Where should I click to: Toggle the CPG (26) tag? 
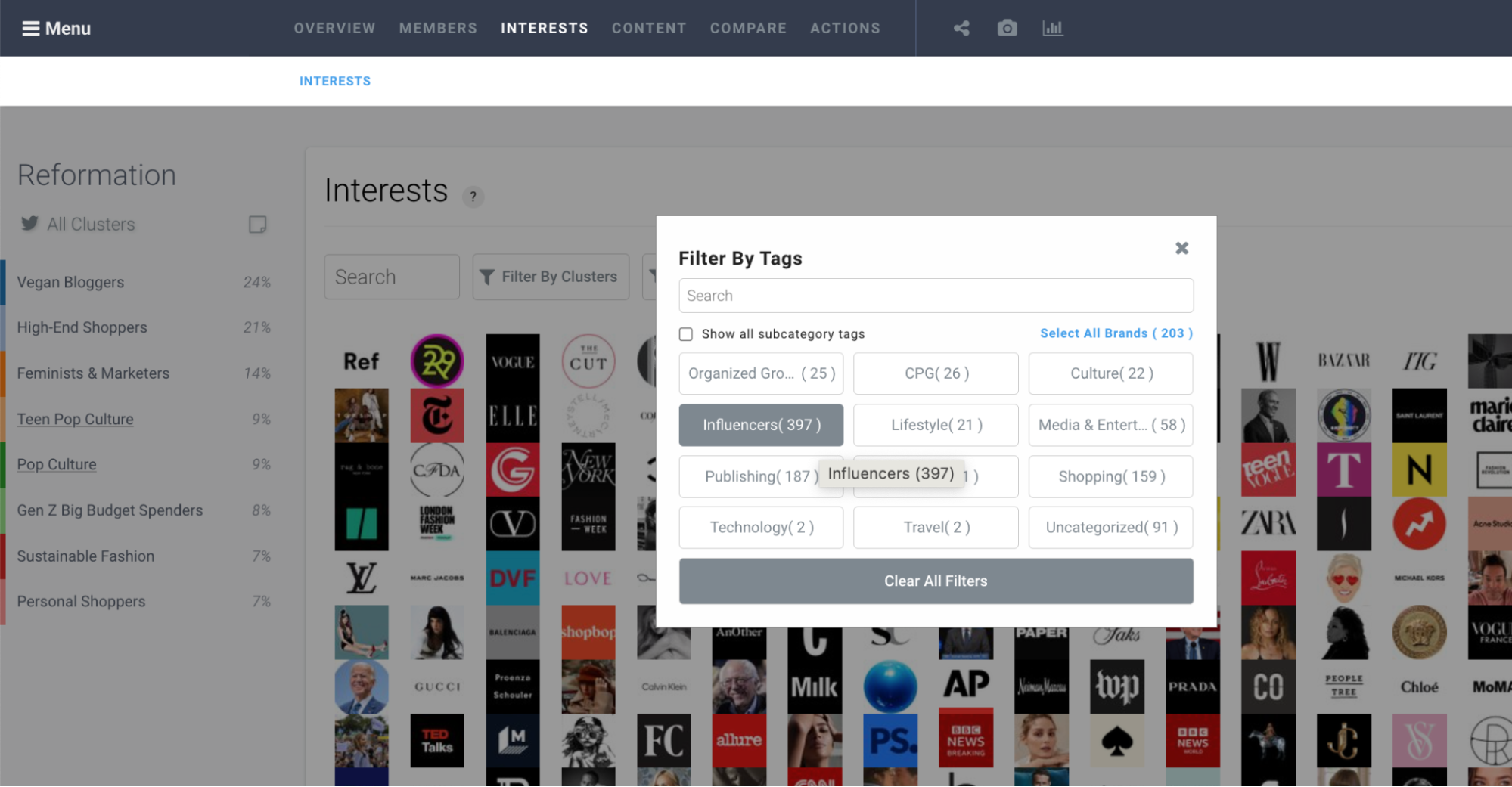point(936,373)
